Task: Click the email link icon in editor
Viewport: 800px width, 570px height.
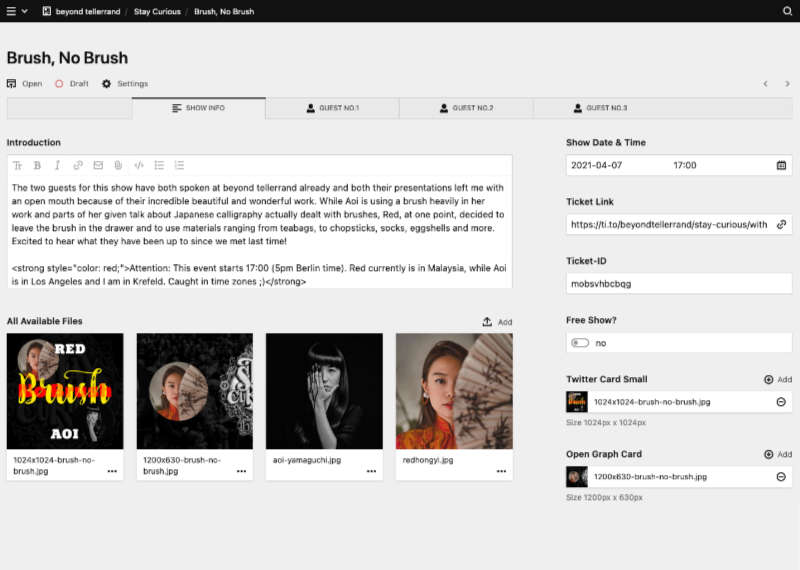Action: (98, 165)
